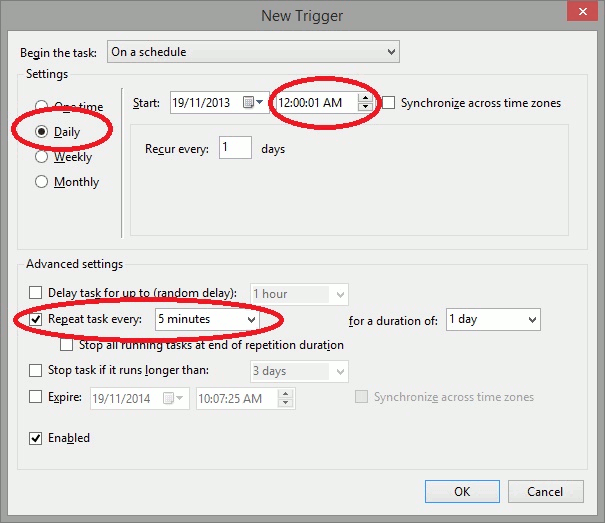Pick the Monthly schedule option
Image resolution: width=605 pixels, height=523 pixels.
(x=42, y=182)
